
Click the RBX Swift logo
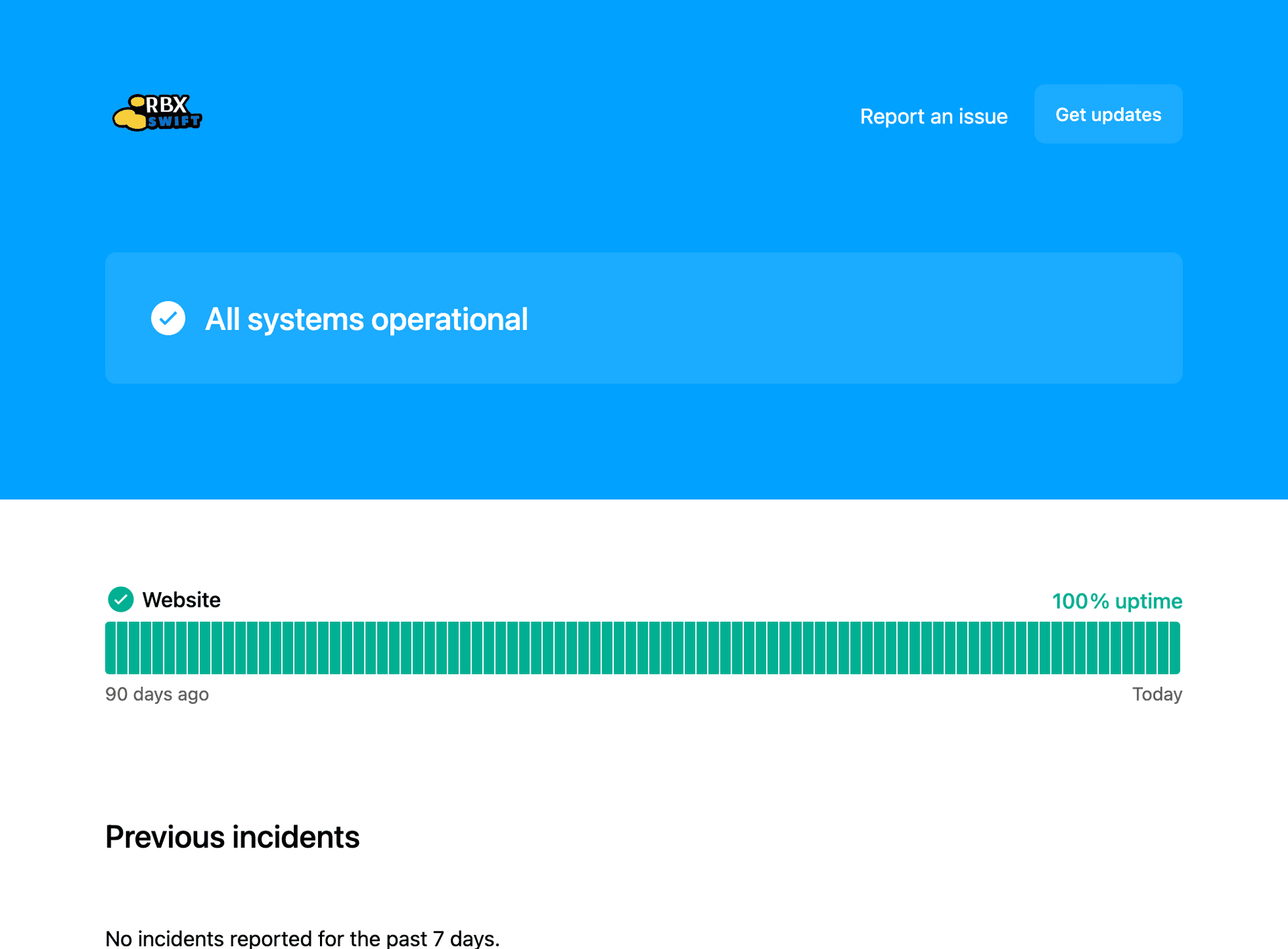pos(157,113)
